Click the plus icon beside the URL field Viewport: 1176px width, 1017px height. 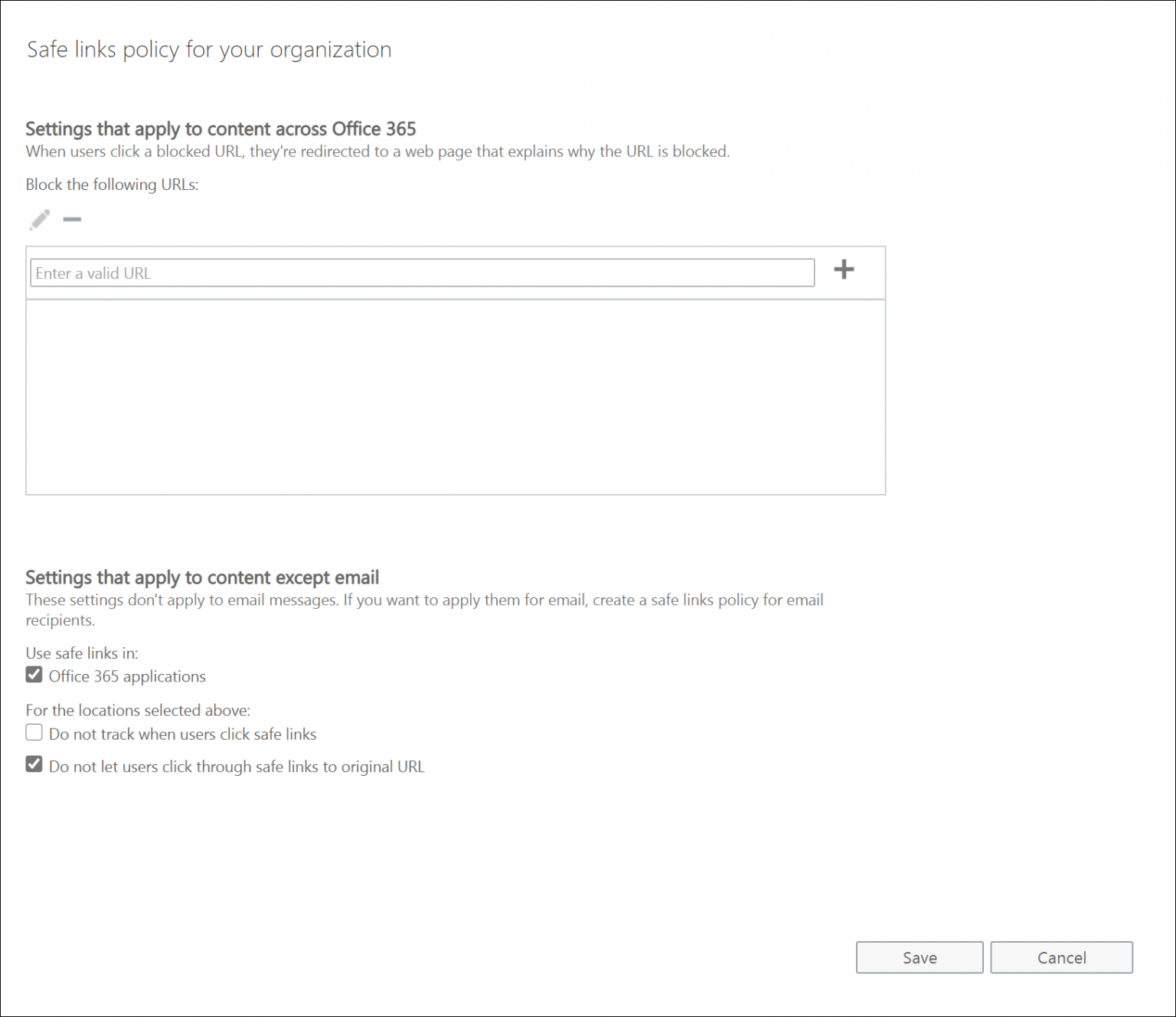pos(844,270)
